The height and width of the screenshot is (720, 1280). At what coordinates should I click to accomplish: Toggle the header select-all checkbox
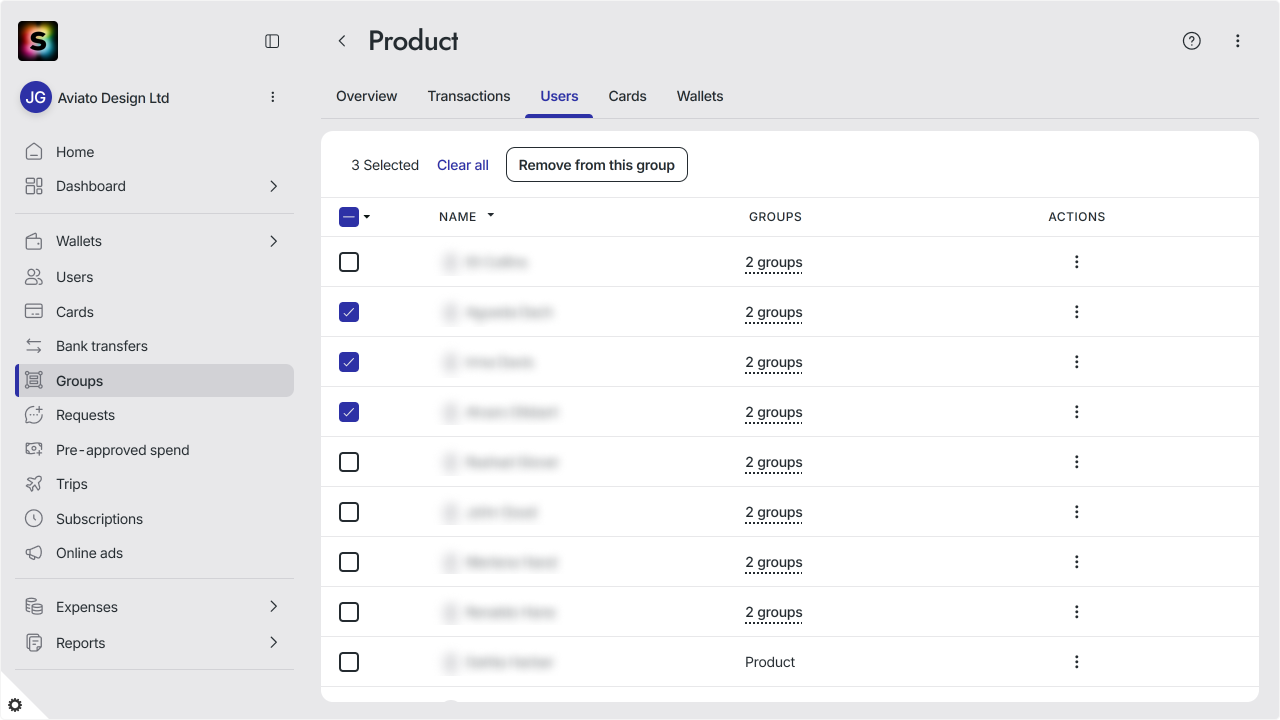pyautogui.click(x=349, y=217)
